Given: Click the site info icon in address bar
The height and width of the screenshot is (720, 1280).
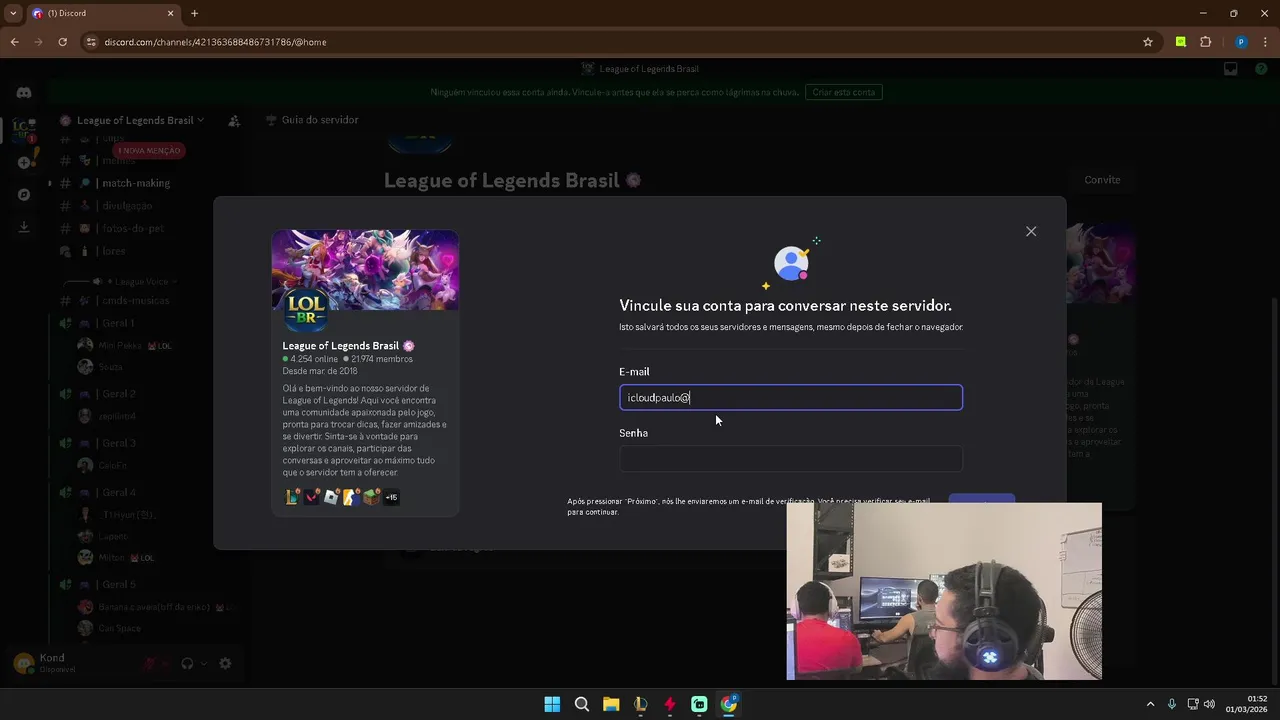Looking at the screenshot, I should 91,42.
